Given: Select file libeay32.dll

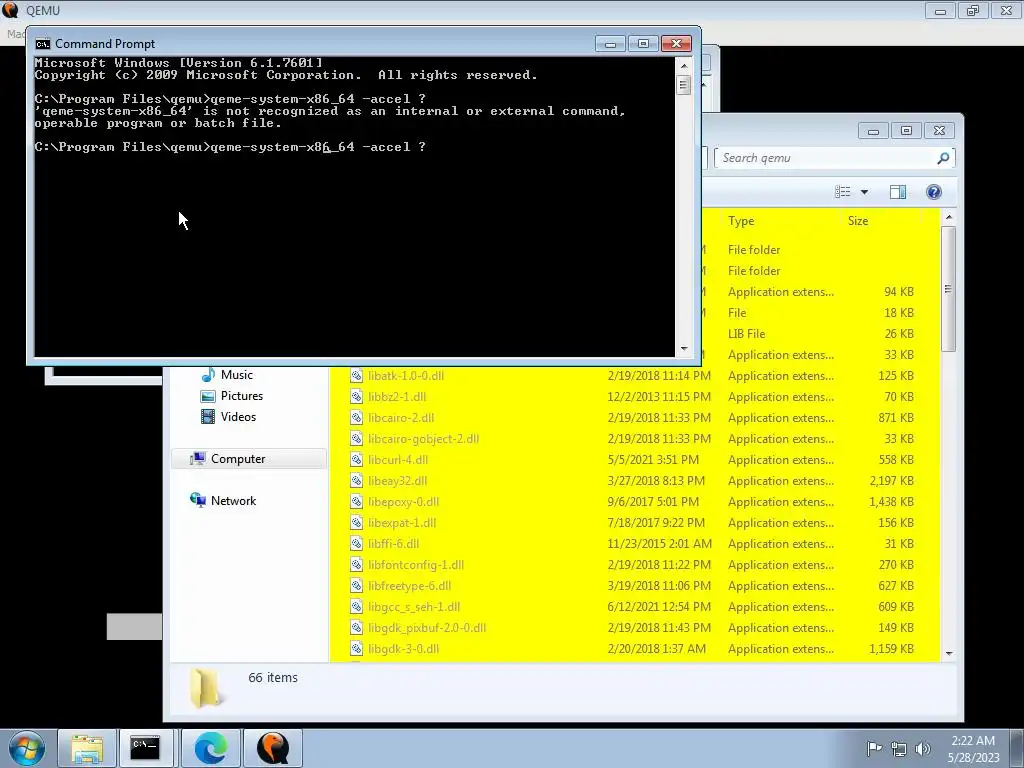Looking at the screenshot, I should (397, 481).
